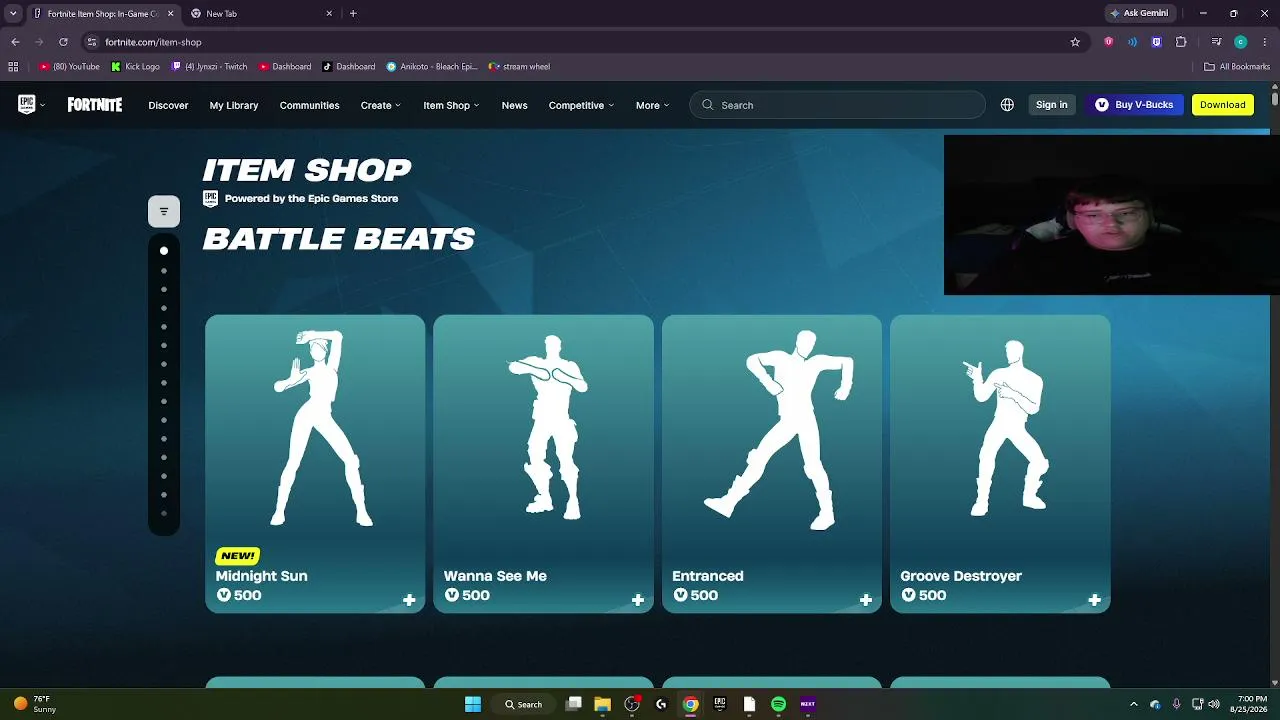This screenshot has width=1280, height=720.
Task: Open the Chrome profile avatar
Action: click(x=1240, y=42)
